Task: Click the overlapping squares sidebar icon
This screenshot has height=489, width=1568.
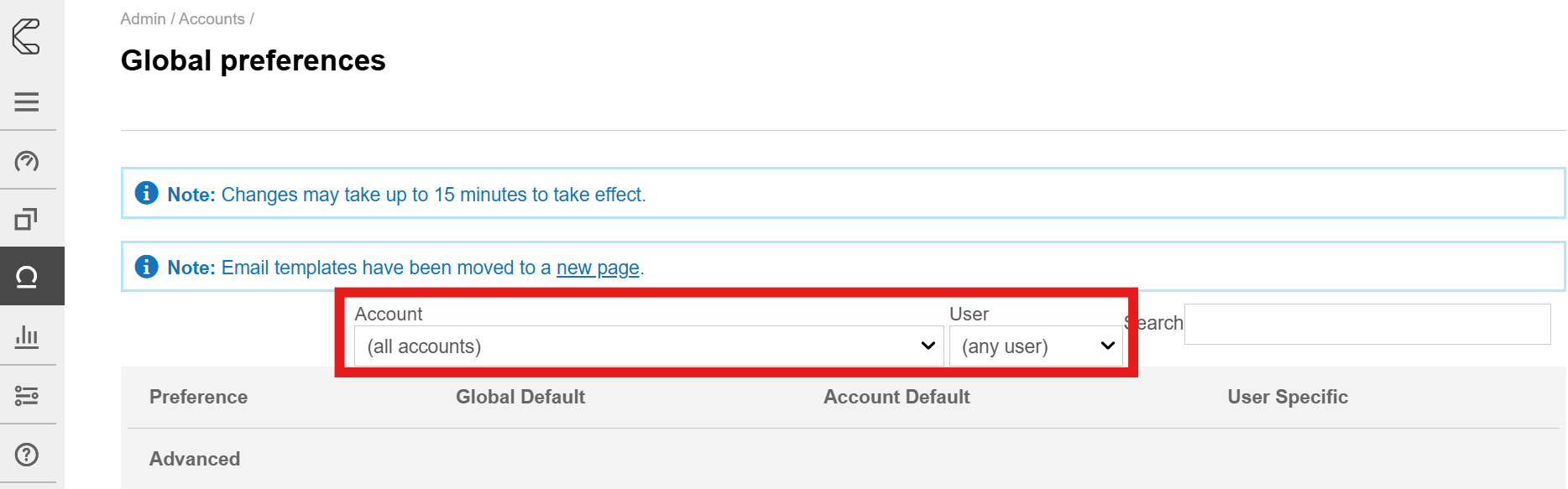Action: coord(27,219)
